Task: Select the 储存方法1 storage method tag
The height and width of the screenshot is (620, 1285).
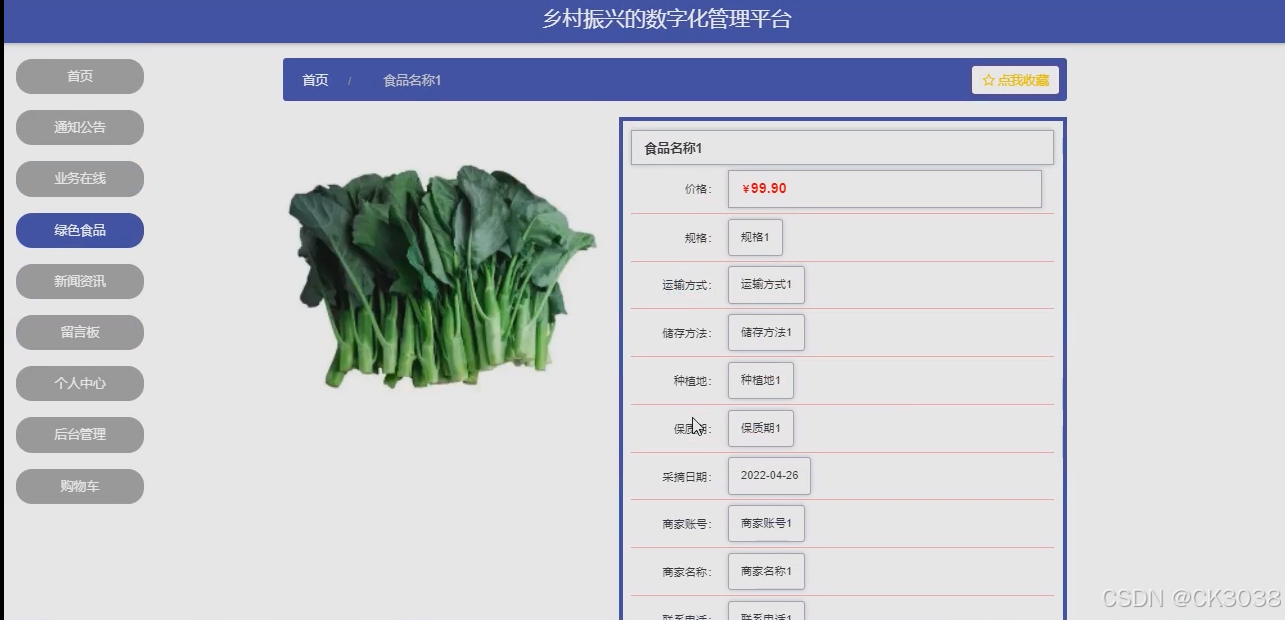Action: click(x=766, y=332)
